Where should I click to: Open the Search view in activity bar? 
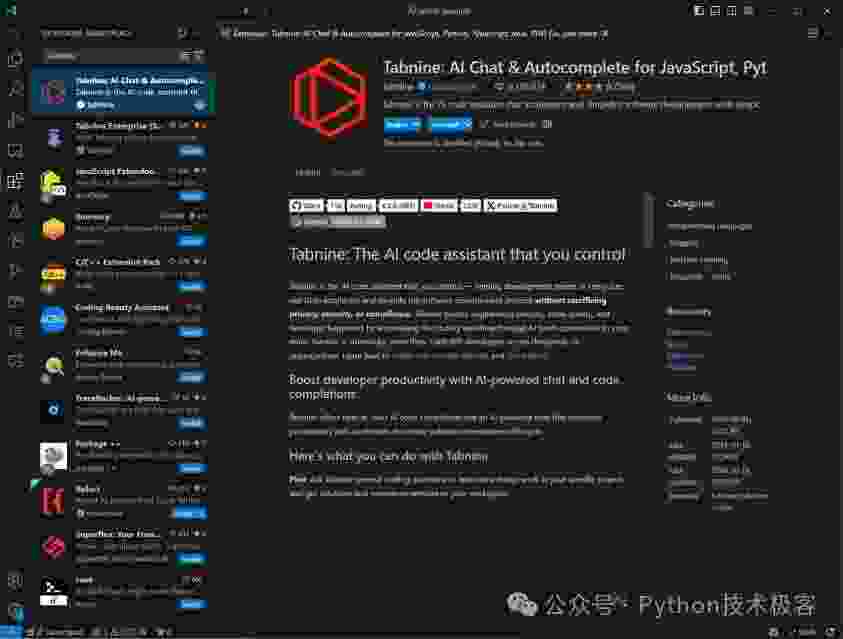(15, 88)
